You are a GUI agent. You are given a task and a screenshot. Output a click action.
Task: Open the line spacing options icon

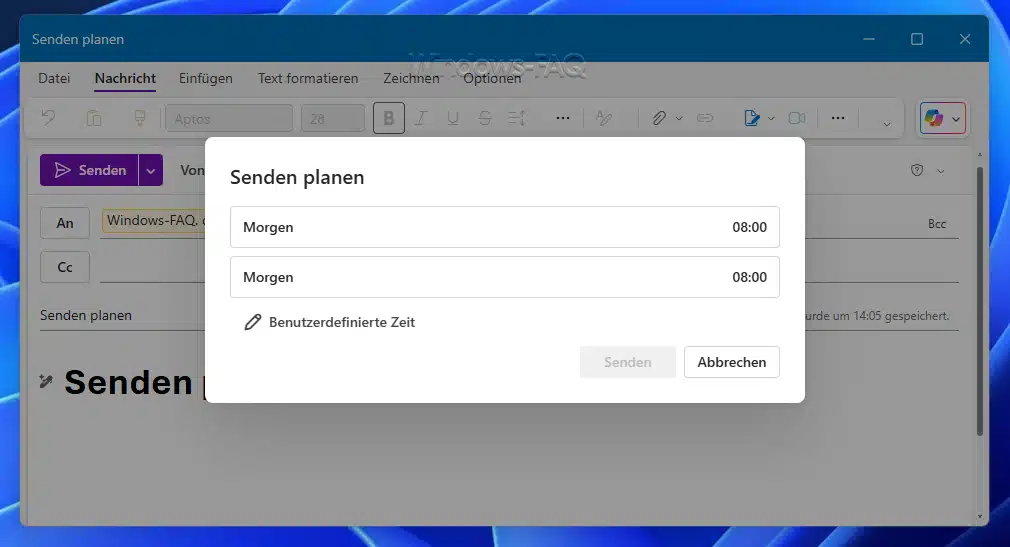pos(517,118)
